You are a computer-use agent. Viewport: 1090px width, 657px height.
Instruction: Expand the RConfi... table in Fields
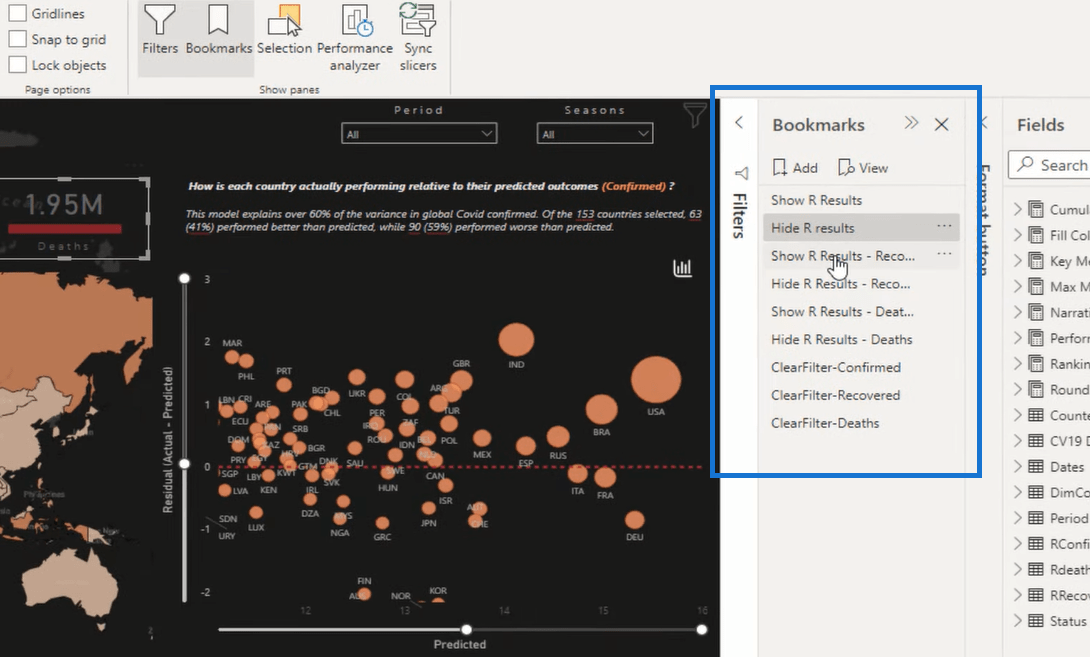coord(1018,544)
